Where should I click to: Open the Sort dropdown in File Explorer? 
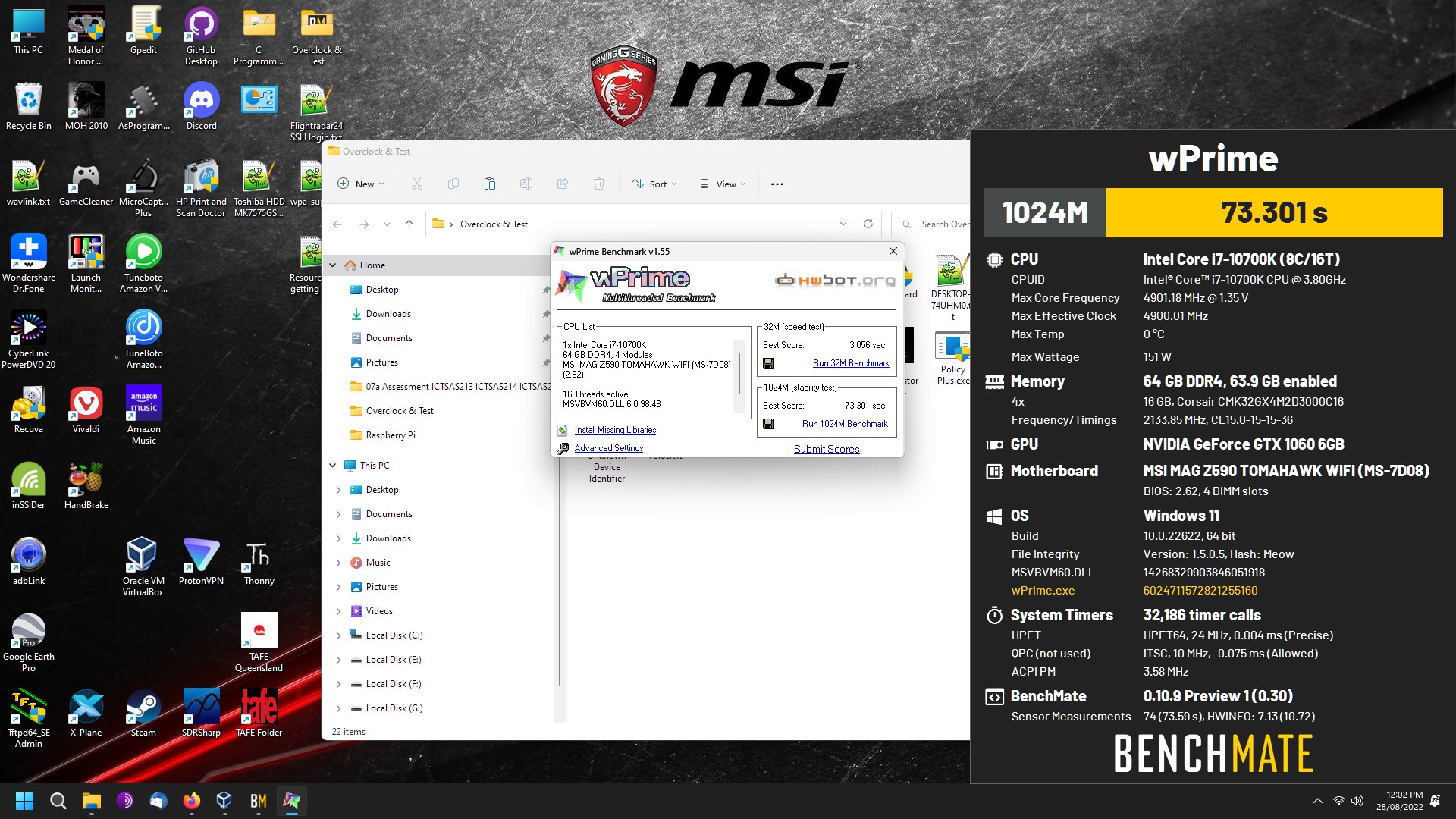(654, 184)
